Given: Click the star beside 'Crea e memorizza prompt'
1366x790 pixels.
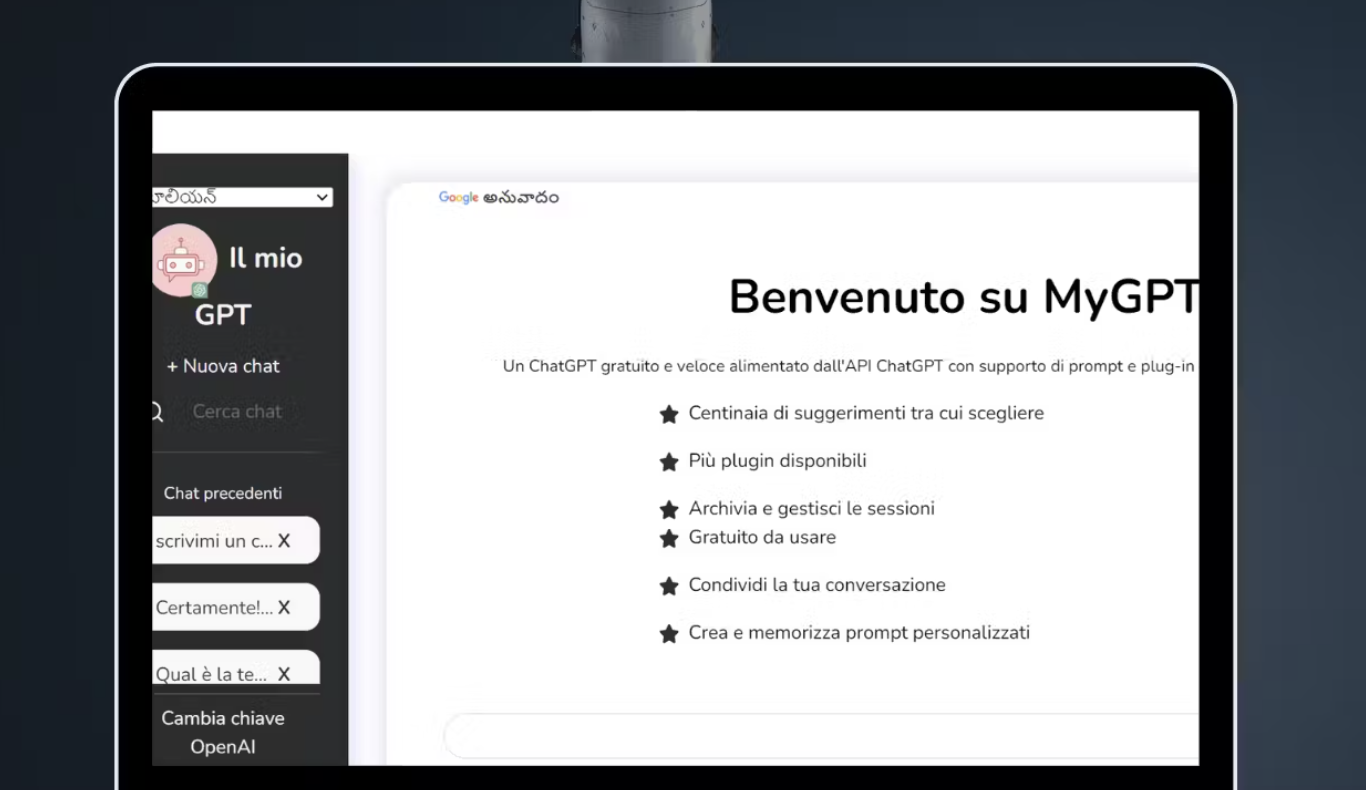Looking at the screenshot, I should pos(669,634).
